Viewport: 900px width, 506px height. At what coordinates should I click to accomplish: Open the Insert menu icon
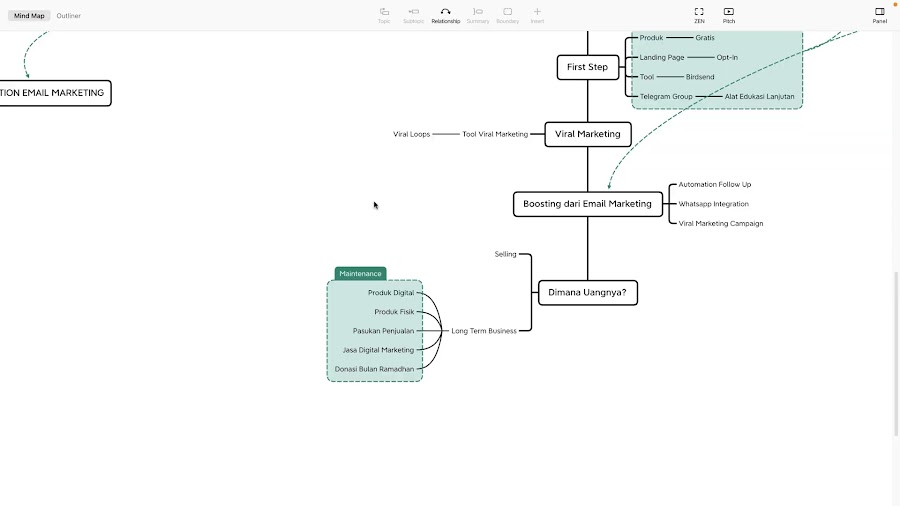pyautogui.click(x=537, y=15)
